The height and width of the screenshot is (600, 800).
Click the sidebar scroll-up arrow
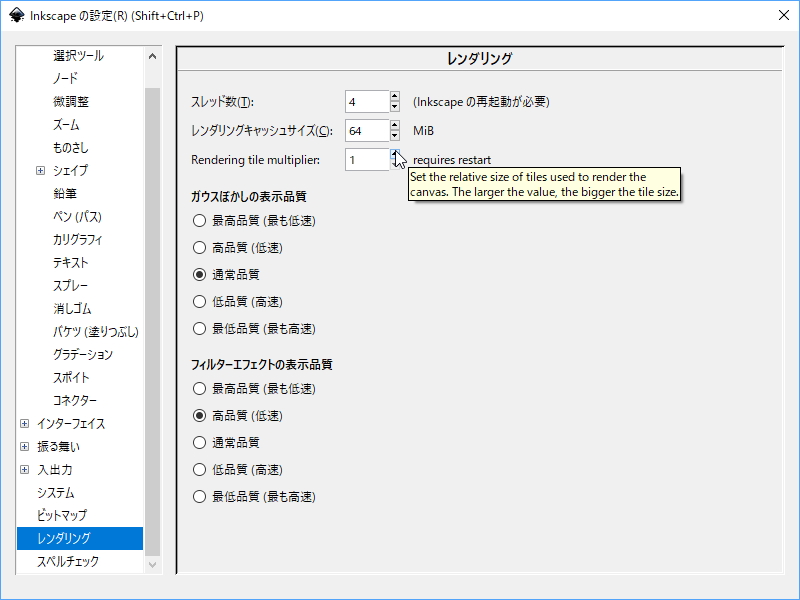[152, 56]
